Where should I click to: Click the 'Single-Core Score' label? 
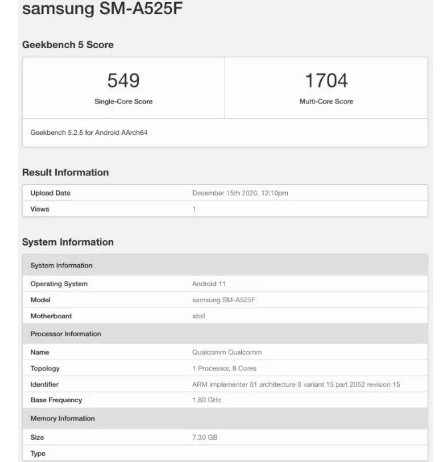[123, 101]
